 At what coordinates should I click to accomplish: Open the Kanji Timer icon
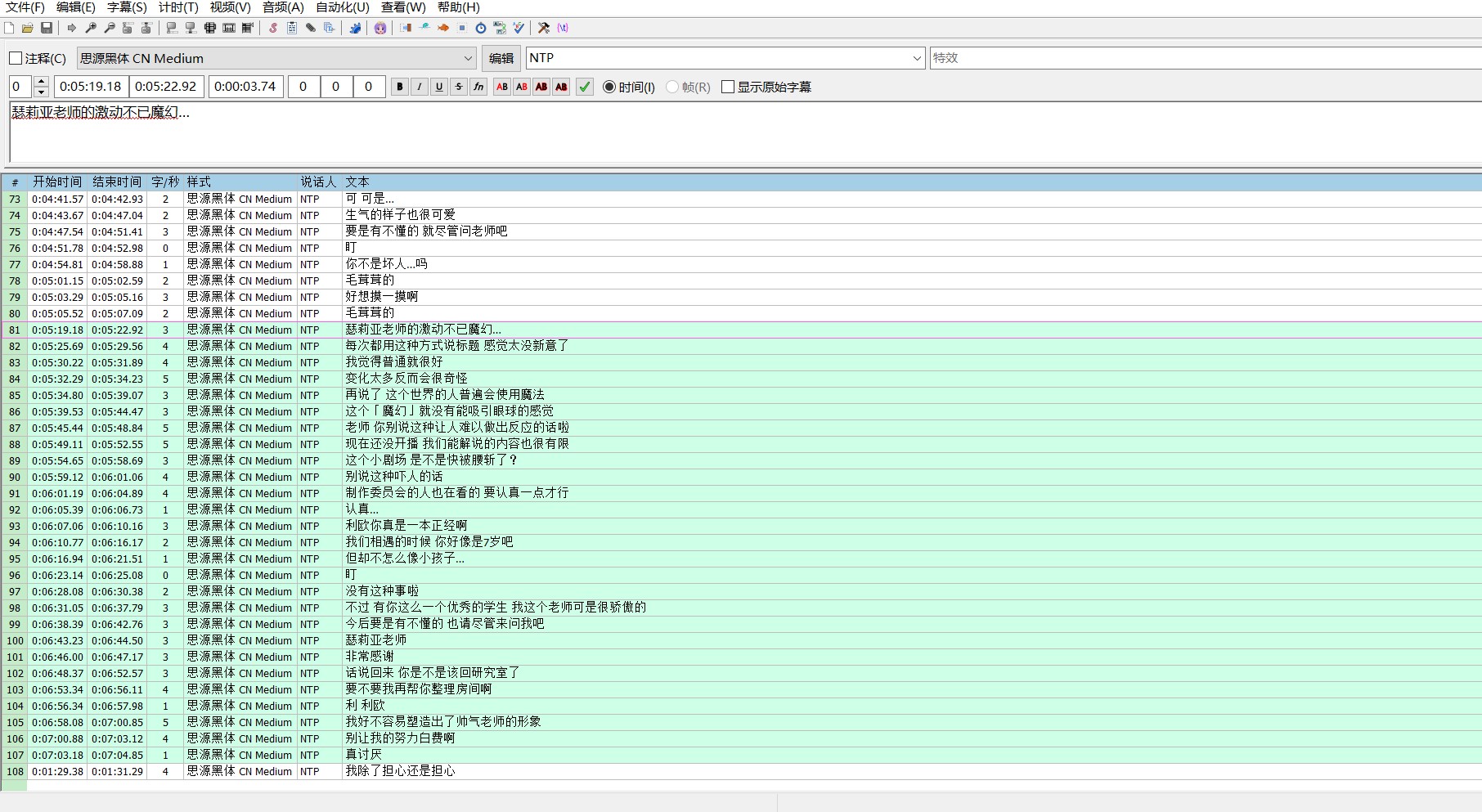[x=500, y=28]
